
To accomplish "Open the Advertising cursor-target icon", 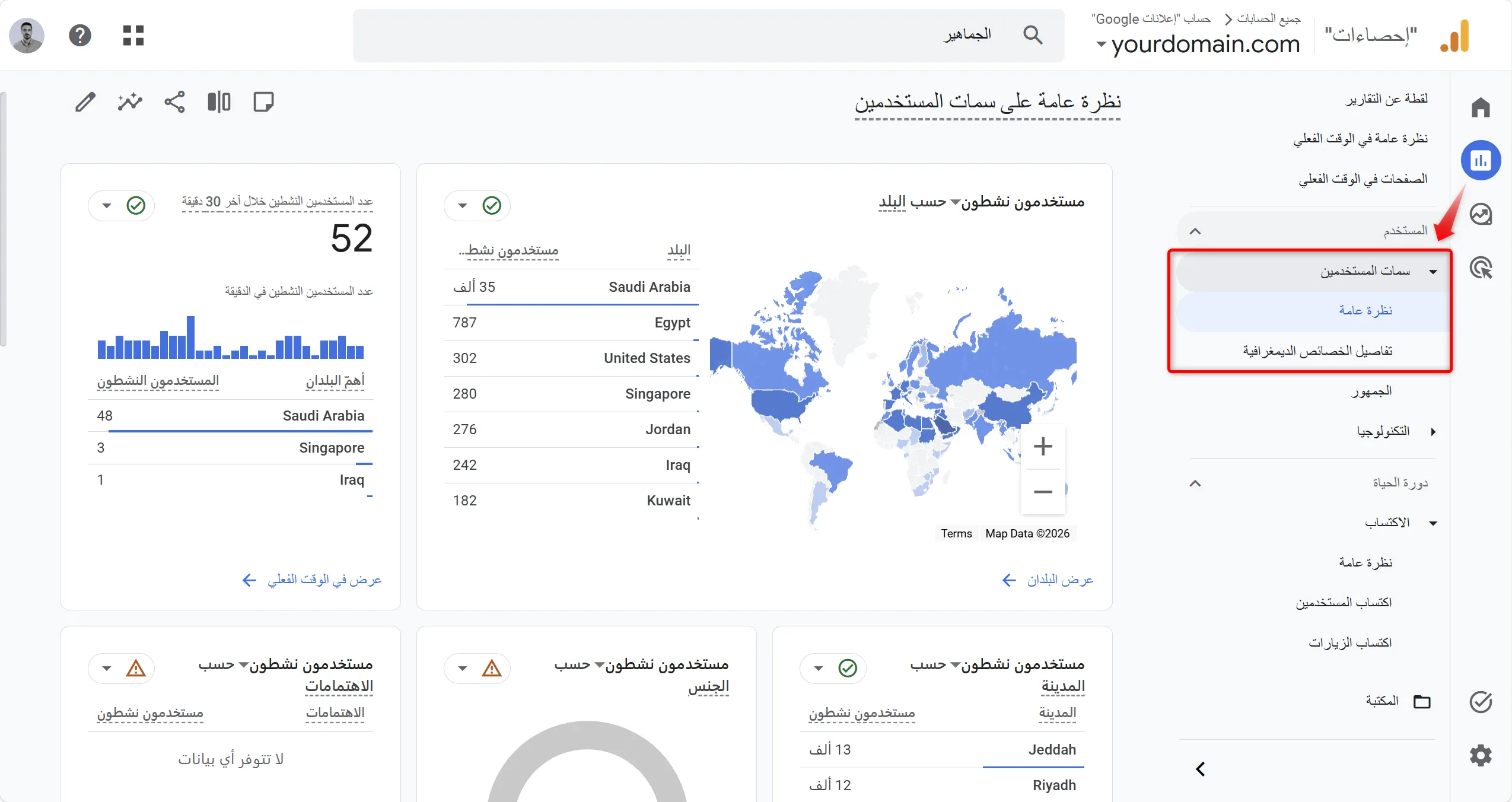I will (x=1481, y=268).
